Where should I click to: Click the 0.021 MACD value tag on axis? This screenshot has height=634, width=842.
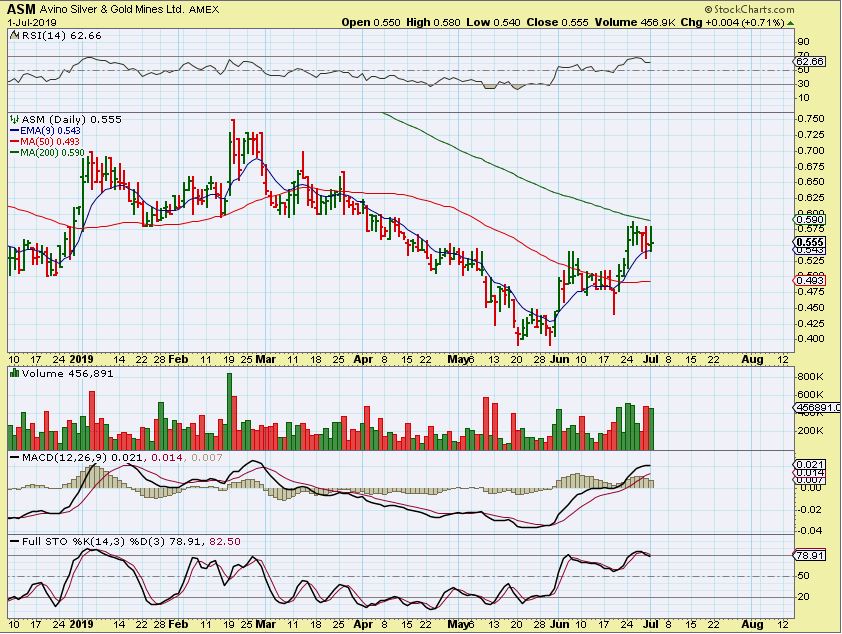click(x=810, y=465)
